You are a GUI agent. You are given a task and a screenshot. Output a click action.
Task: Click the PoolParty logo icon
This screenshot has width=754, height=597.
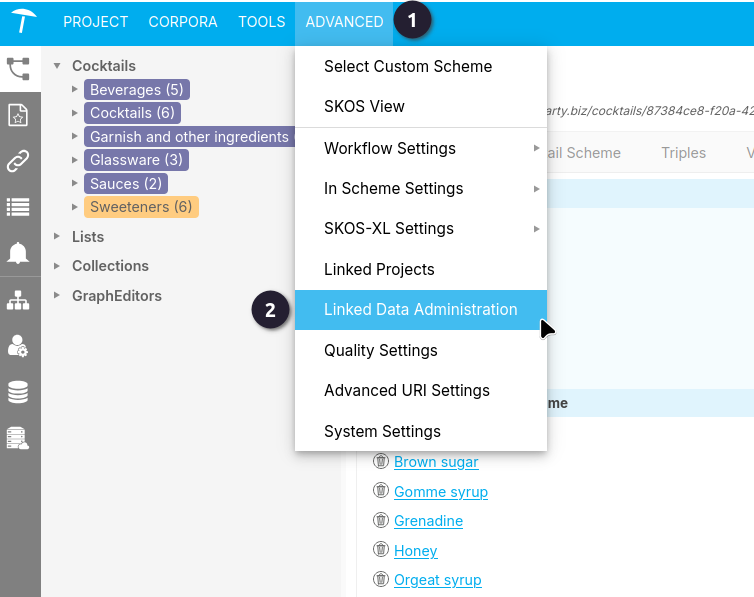pos(23,21)
